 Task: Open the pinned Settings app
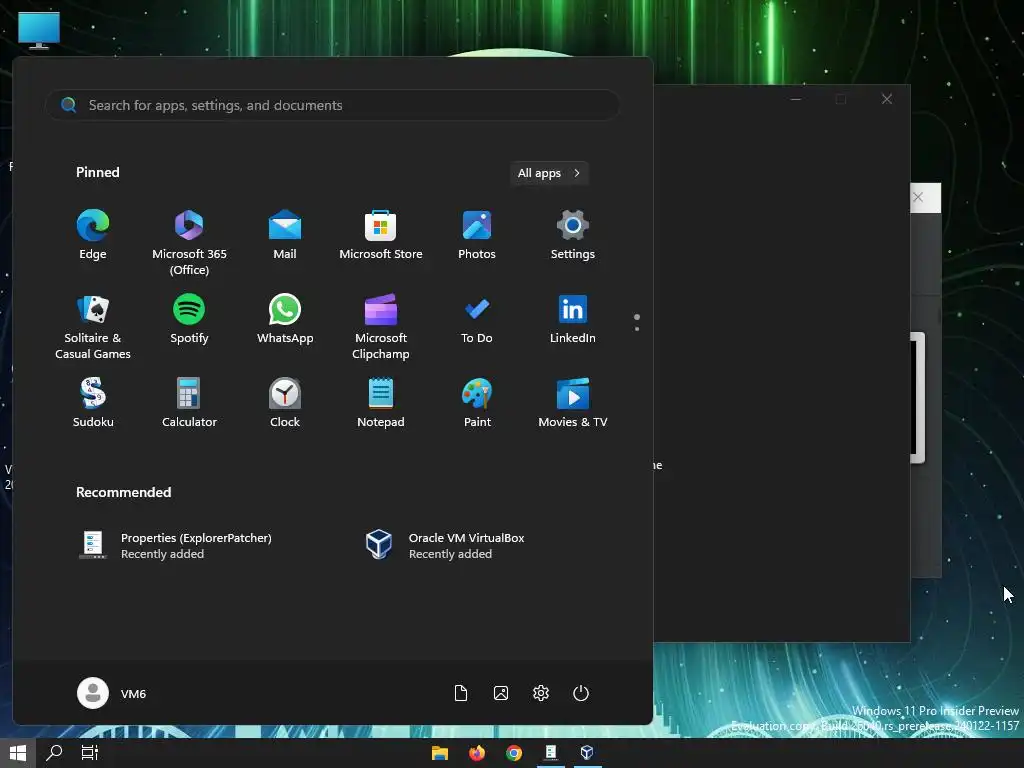pos(573,235)
